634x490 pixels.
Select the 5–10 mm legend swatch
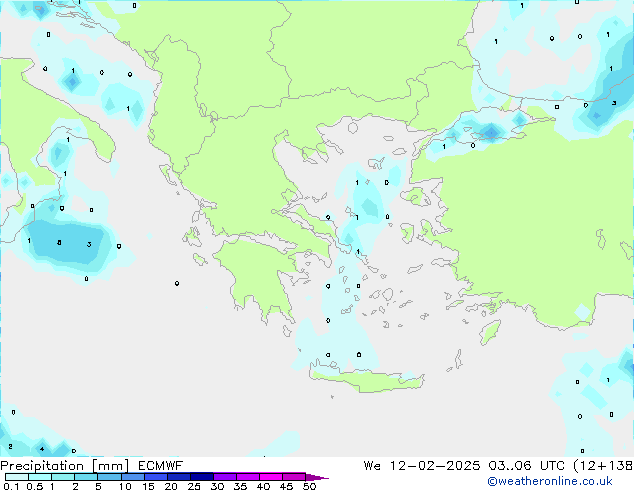click(109, 477)
